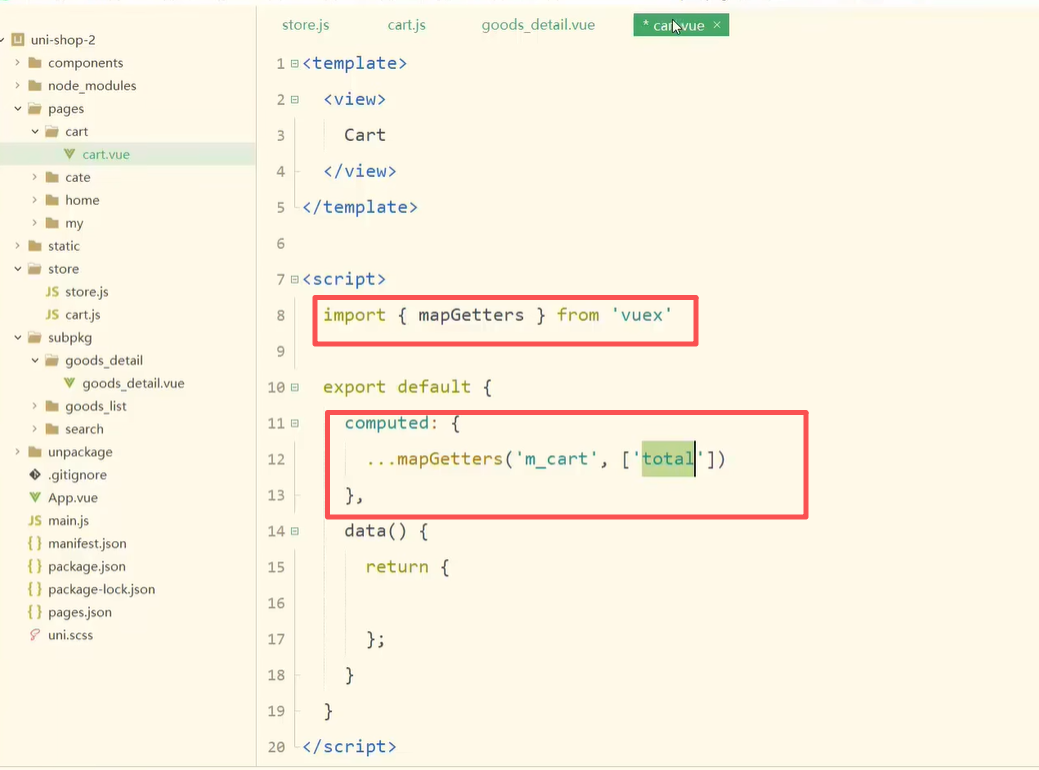This screenshot has width=1039, height=770.
Task: Open cart.js in the store folder
Action: (x=83, y=315)
